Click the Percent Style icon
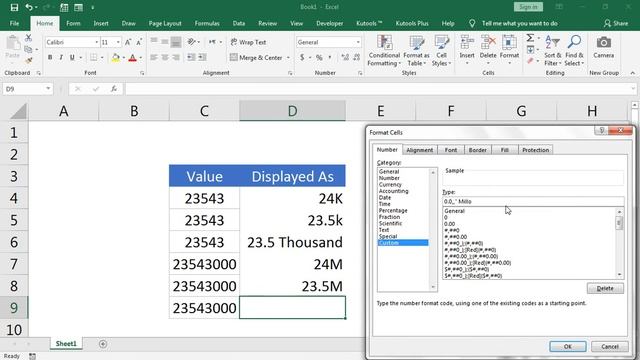This screenshot has height=360, width=640. pos(319,58)
